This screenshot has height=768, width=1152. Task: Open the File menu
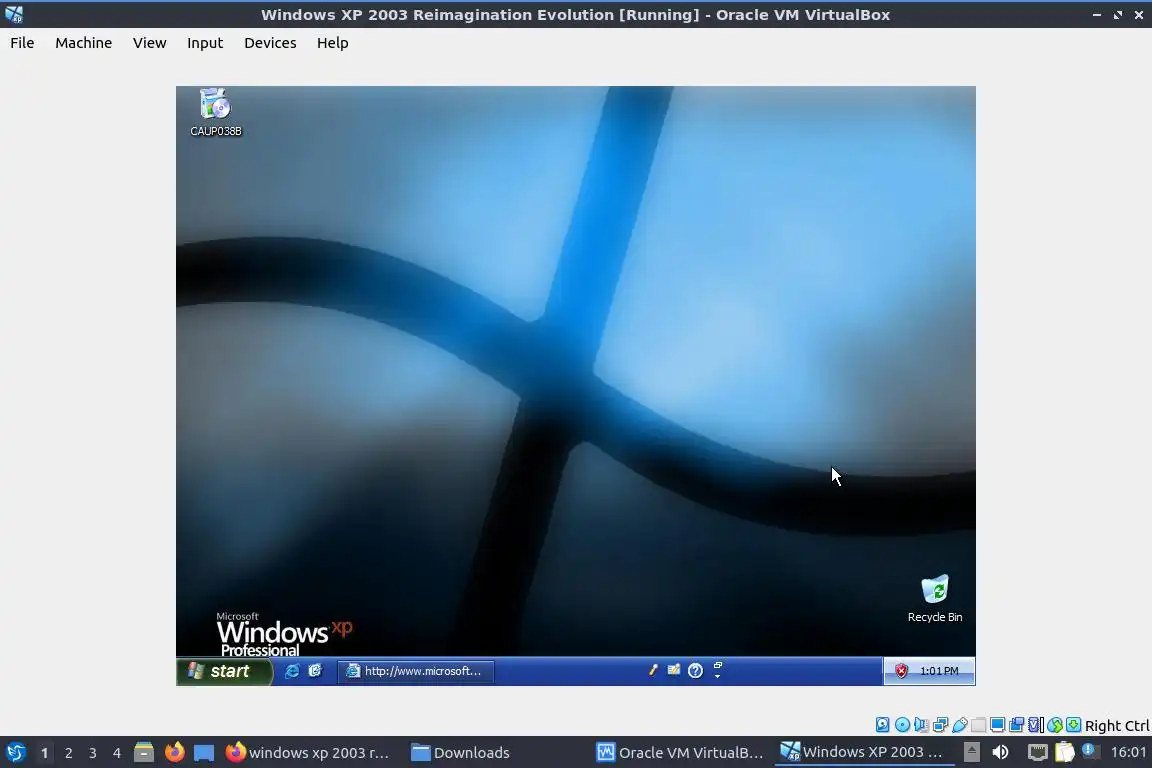(22, 43)
